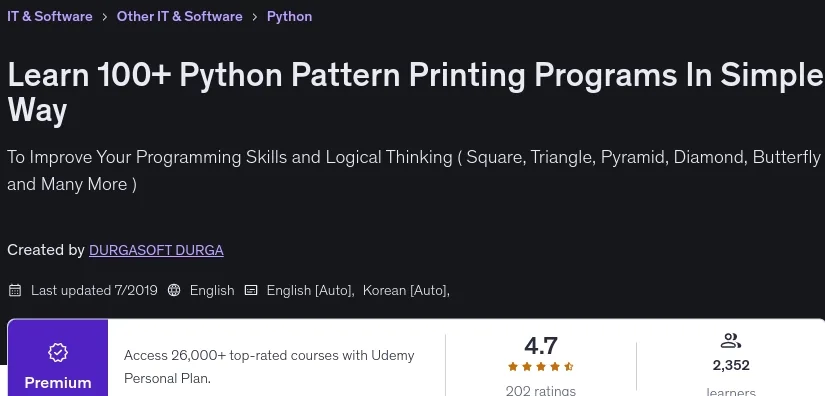Click the Premium label
The width and height of the screenshot is (825, 396).
click(x=58, y=383)
